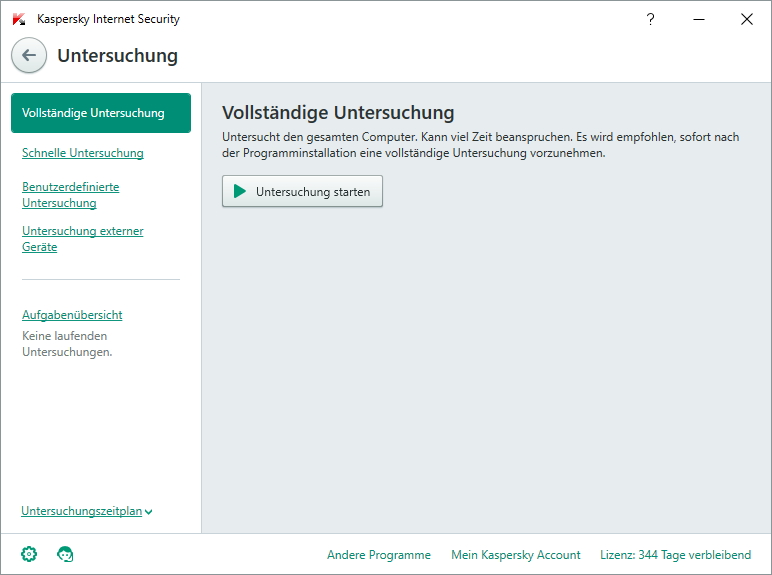Open Benutzerdefinierte Untersuchung
Image resolution: width=772 pixels, height=575 pixels.
[70, 195]
